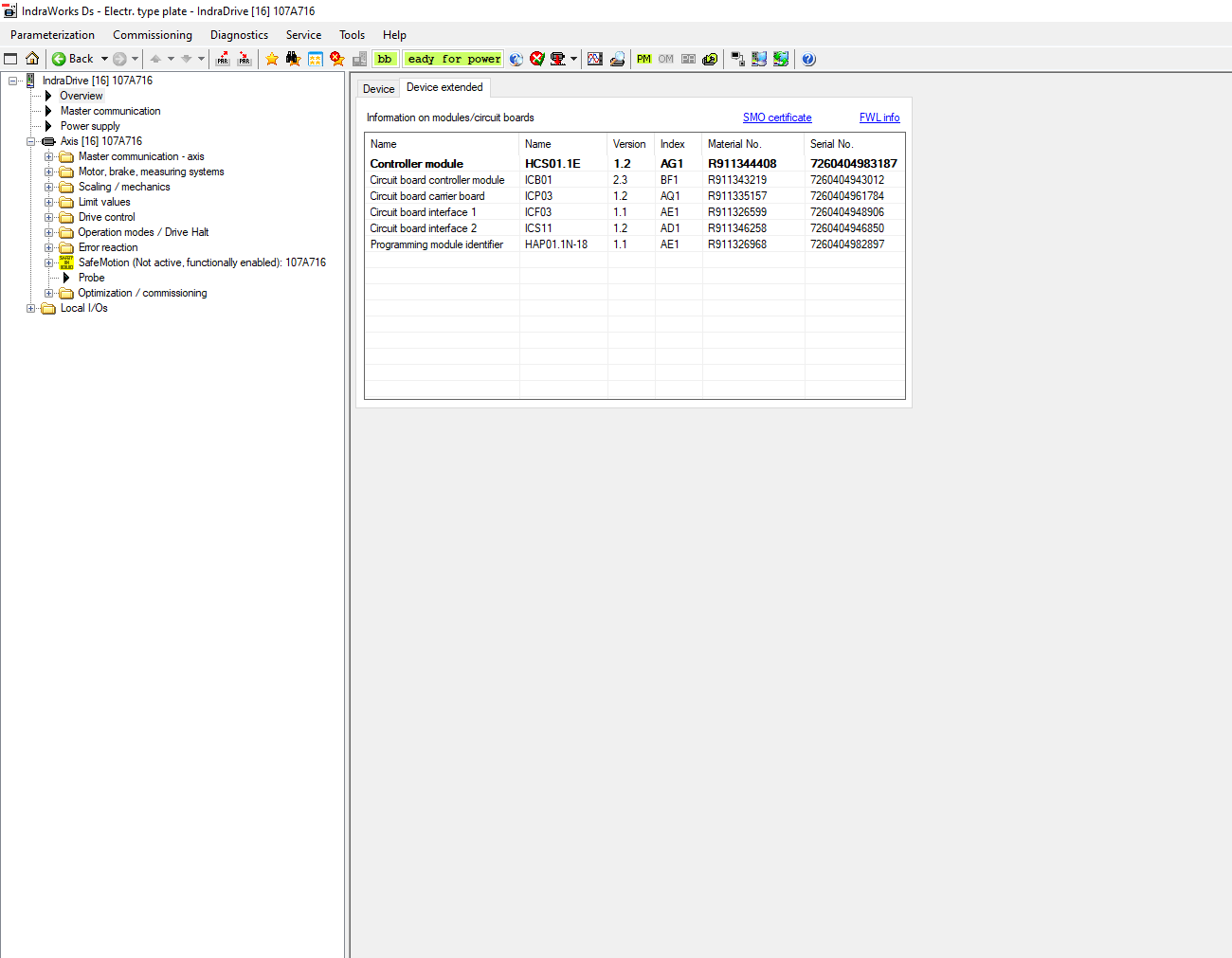Click the Home icon in toolbar
The image size is (1232, 958).
tap(32, 59)
